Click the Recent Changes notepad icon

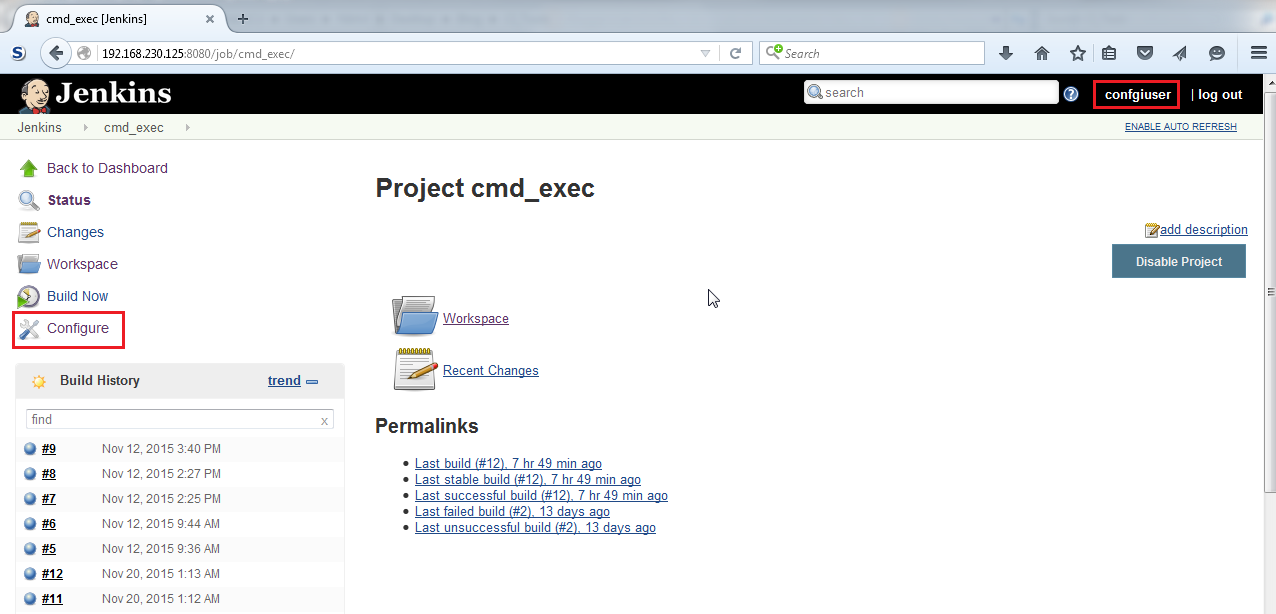[413, 367]
